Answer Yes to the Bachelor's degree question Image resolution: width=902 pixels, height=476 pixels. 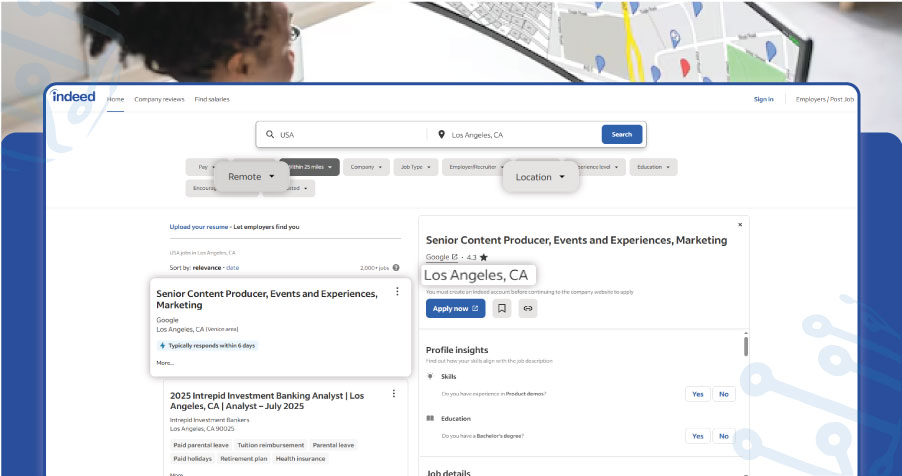tap(698, 436)
